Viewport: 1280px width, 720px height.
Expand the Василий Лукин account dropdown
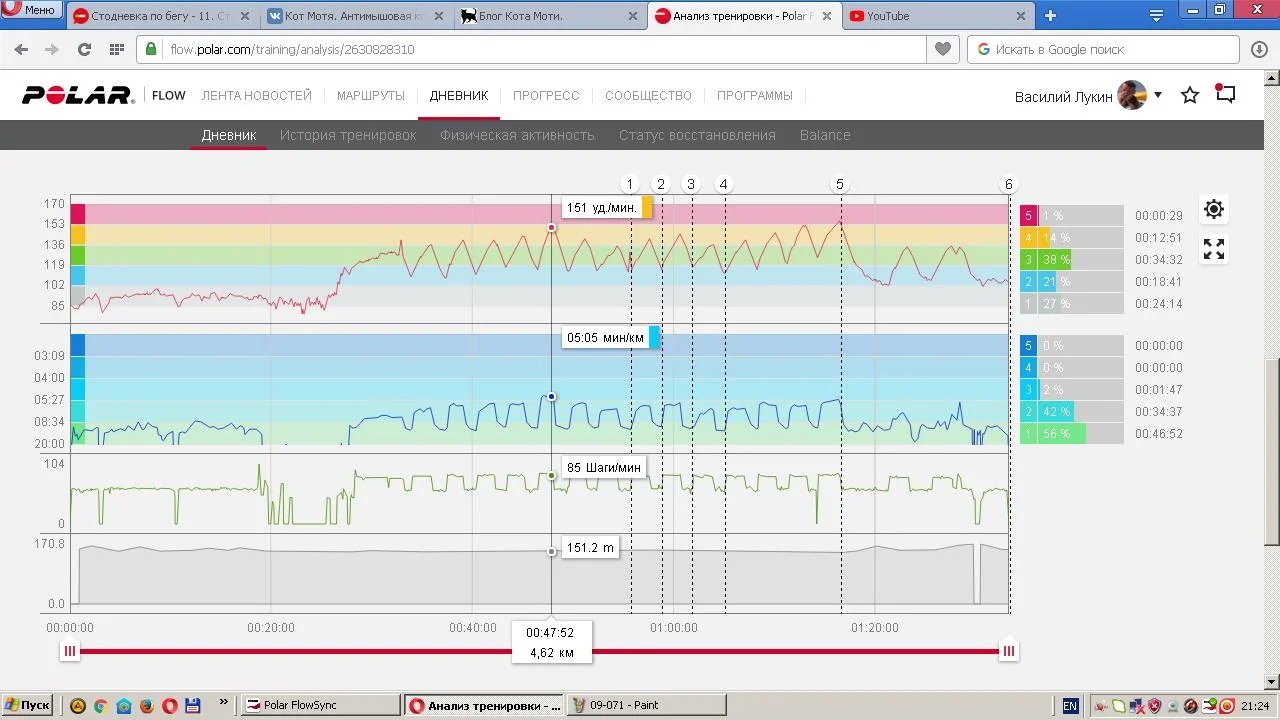(x=1158, y=95)
